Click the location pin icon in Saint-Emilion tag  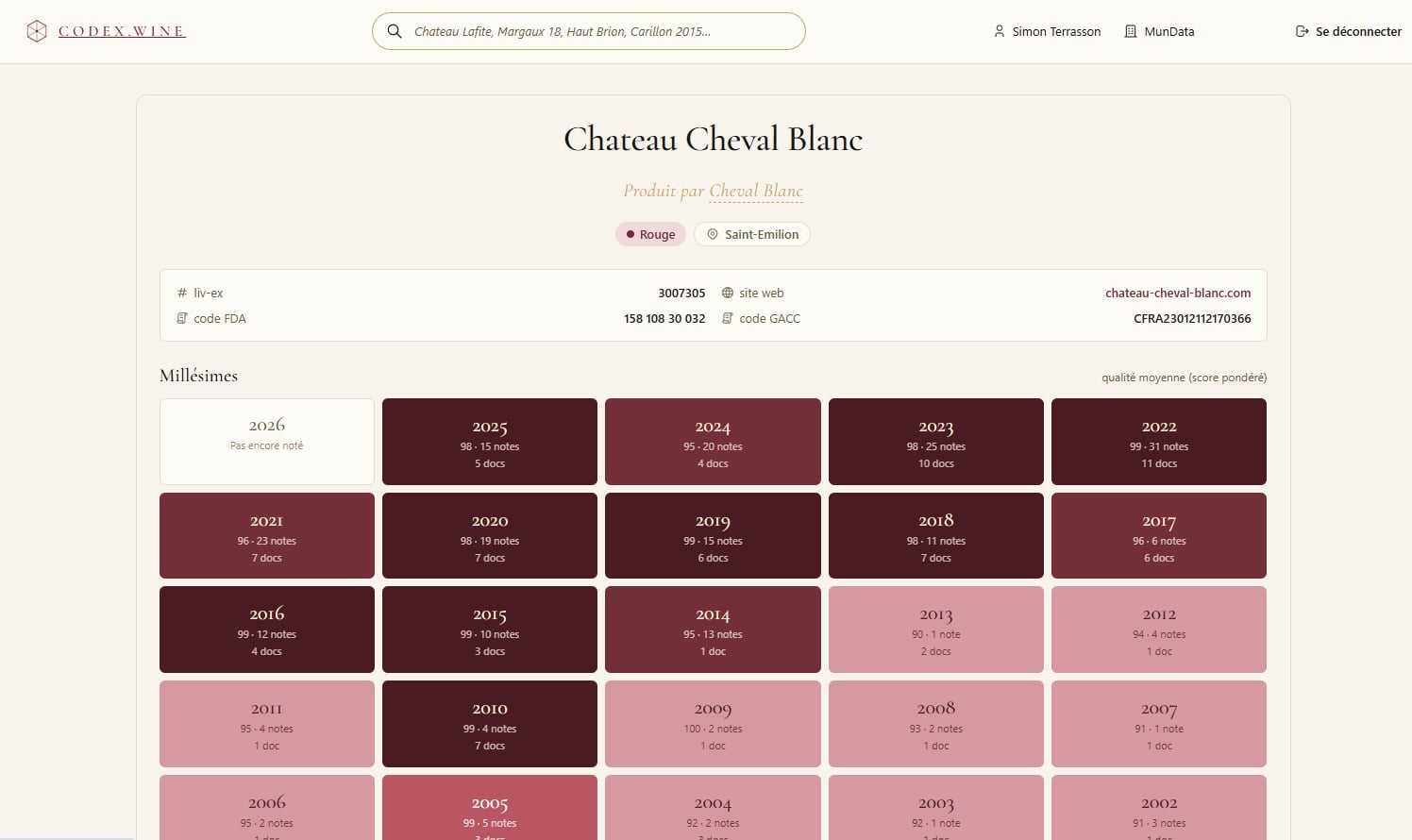click(713, 234)
